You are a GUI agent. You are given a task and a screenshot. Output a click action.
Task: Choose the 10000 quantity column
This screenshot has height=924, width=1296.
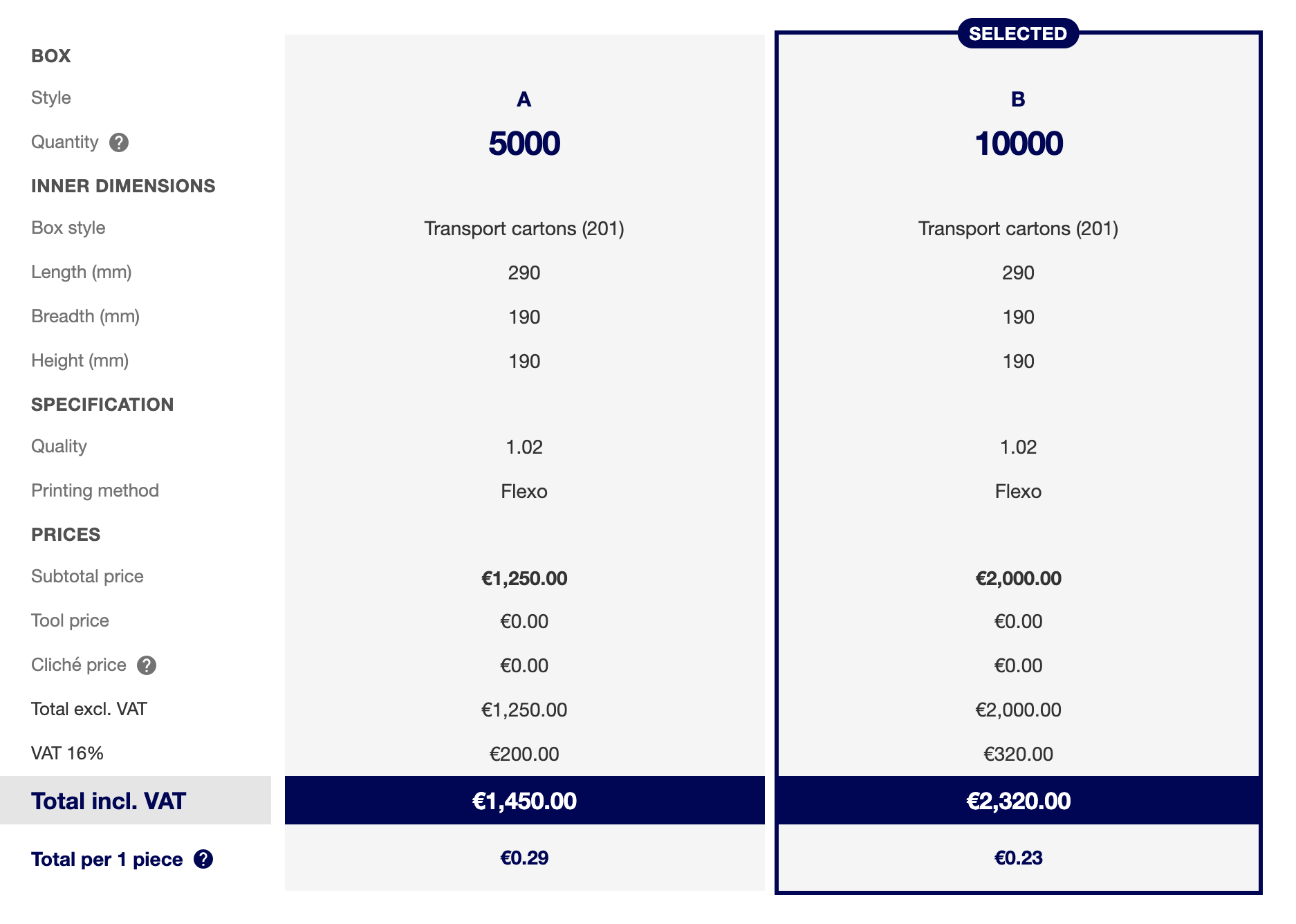1018,144
